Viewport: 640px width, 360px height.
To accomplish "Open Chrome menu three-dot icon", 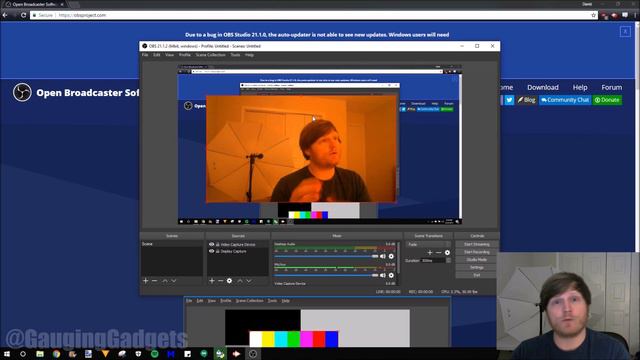I will 636,15.
